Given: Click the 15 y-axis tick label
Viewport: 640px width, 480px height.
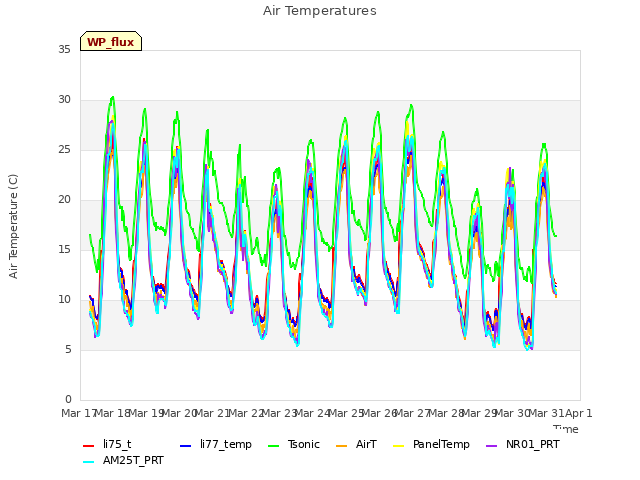Looking at the screenshot, I should click(64, 249).
